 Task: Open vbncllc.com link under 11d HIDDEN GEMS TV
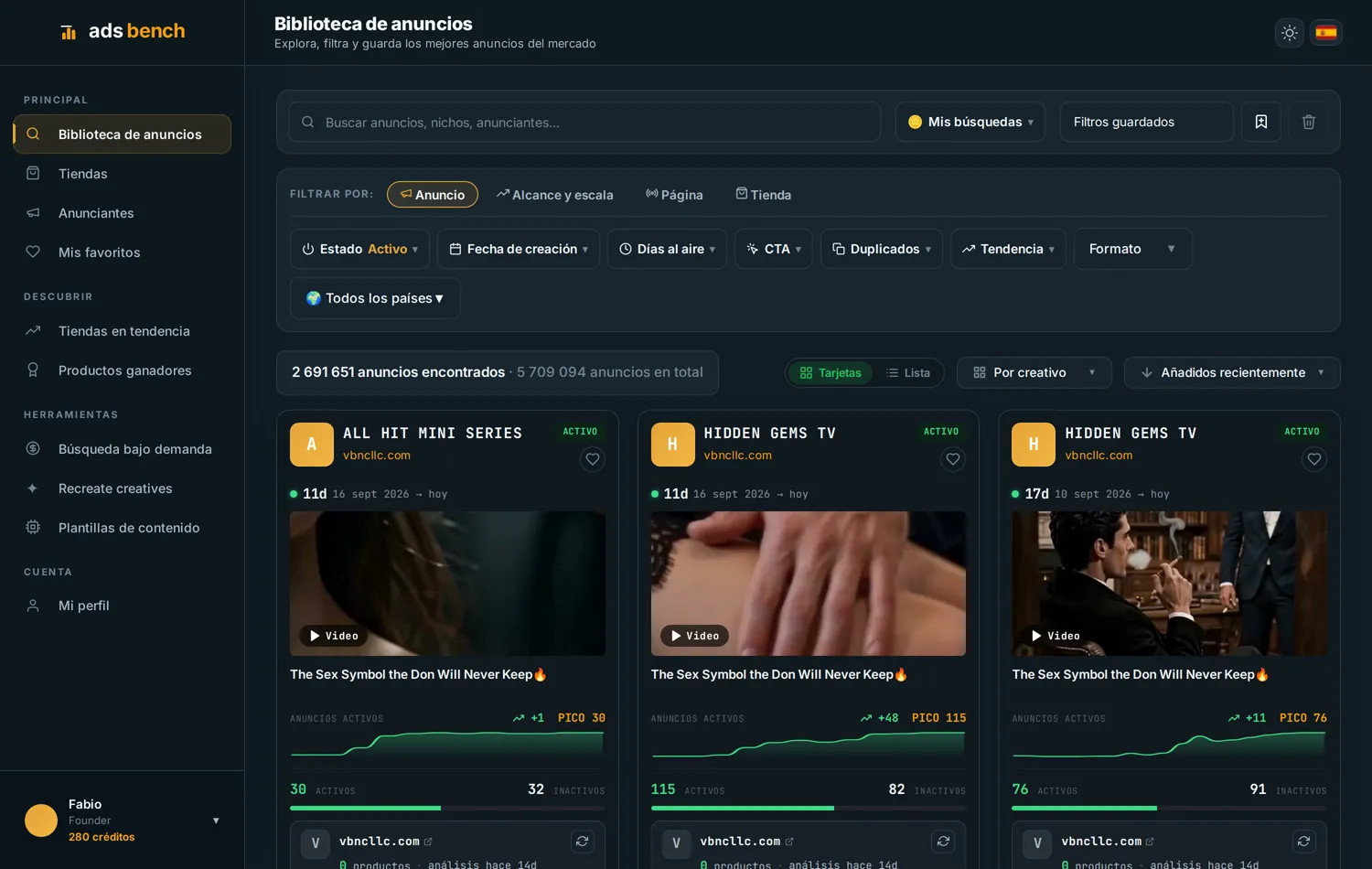click(738, 456)
